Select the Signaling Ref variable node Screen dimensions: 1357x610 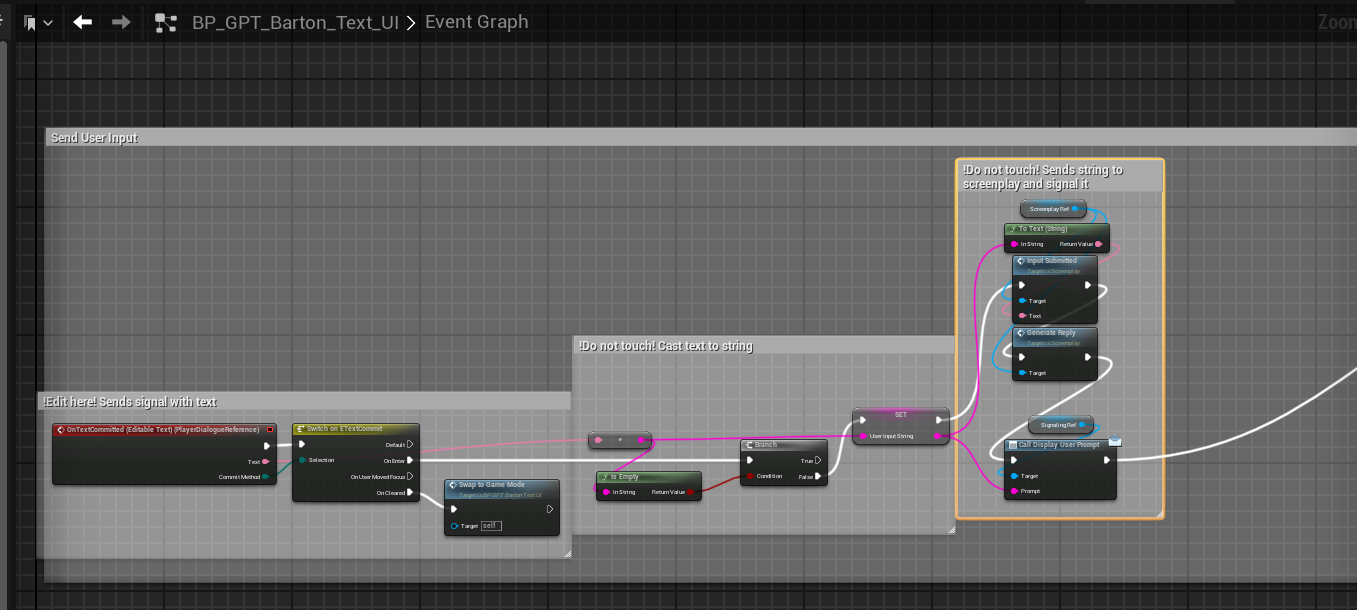[1060, 425]
